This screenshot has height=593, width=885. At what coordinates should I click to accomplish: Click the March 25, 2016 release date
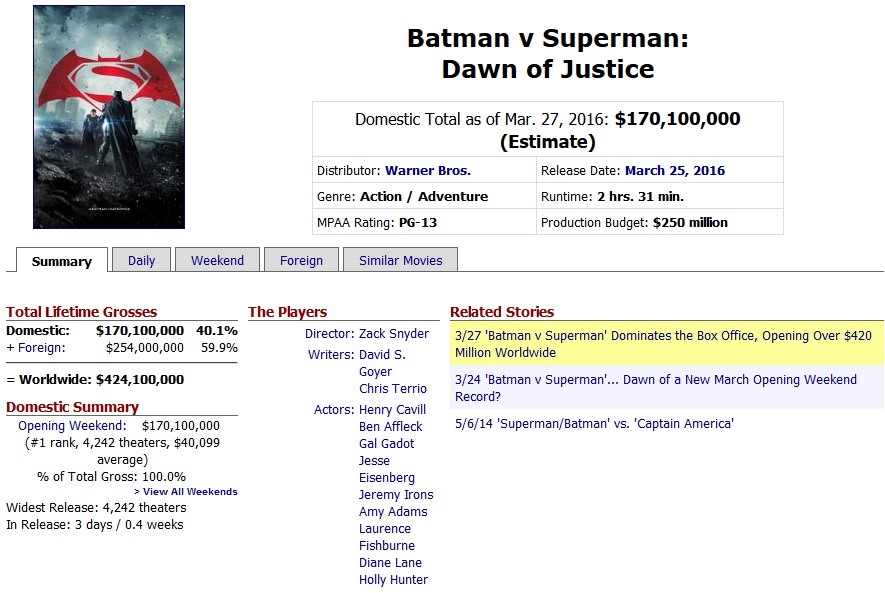[x=674, y=170]
